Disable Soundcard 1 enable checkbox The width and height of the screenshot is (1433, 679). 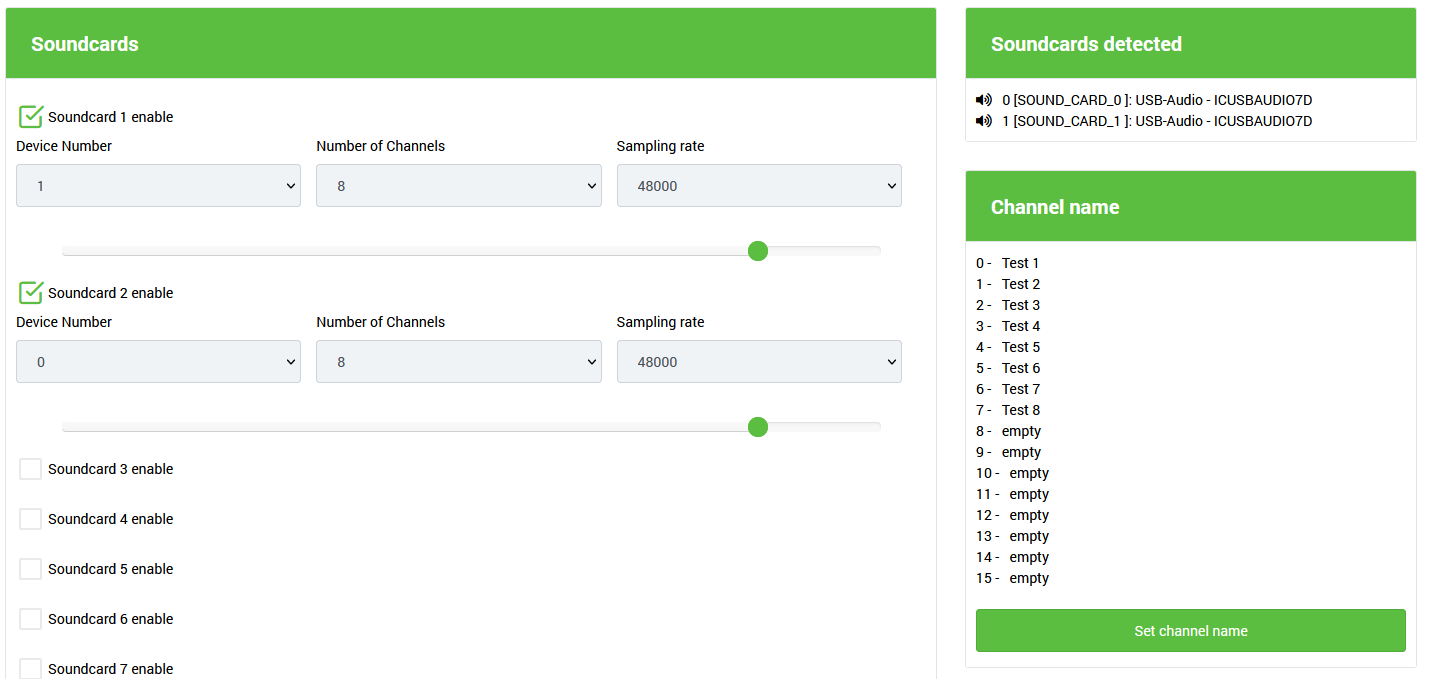pyautogui.click(x=31, y=117)
